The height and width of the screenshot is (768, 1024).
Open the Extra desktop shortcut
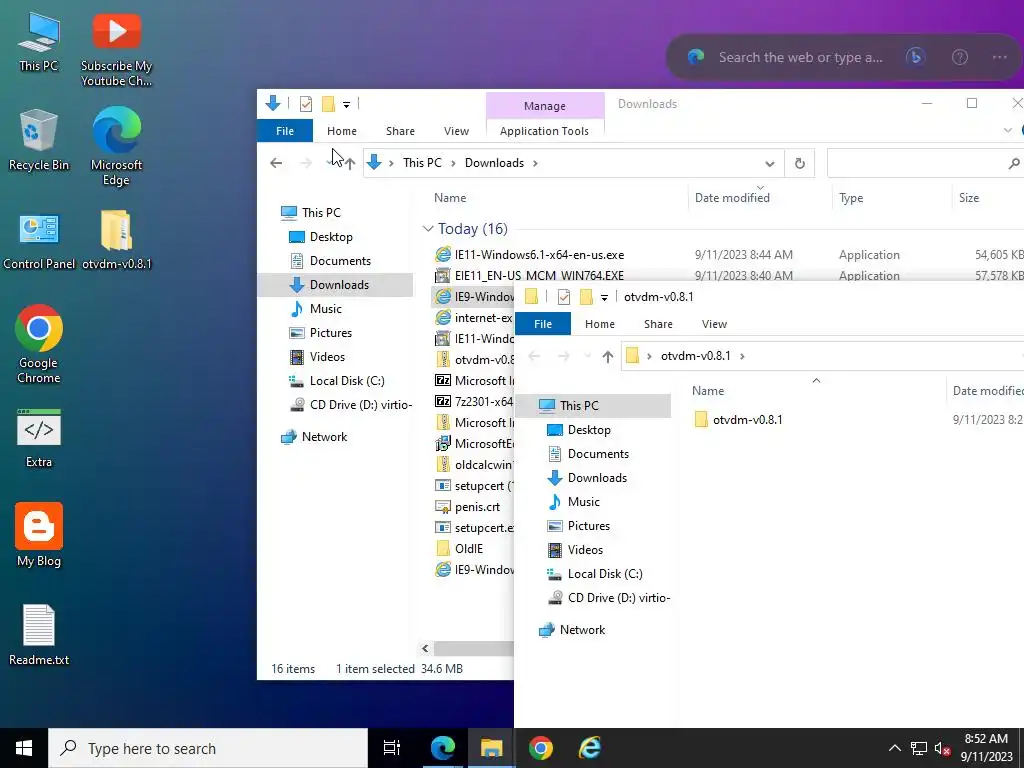tap(39, 438)
